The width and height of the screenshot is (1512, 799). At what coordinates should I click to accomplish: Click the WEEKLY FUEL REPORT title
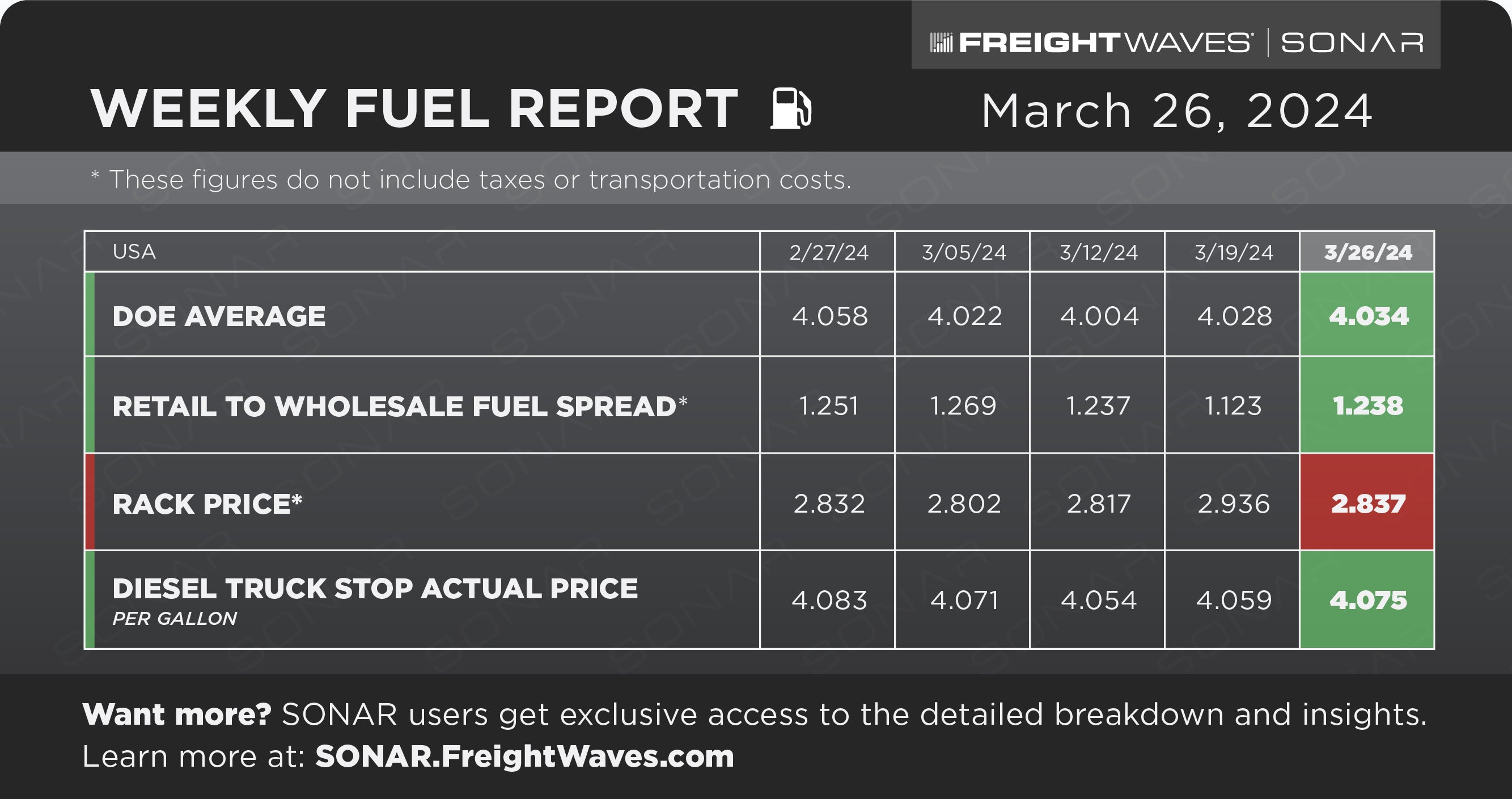[414, 109]
